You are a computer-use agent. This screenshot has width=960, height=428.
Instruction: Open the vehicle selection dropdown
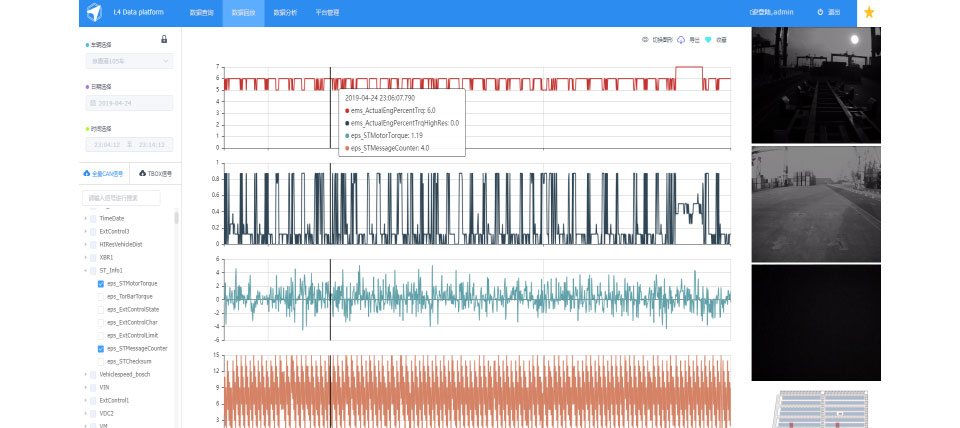[129, 61]
